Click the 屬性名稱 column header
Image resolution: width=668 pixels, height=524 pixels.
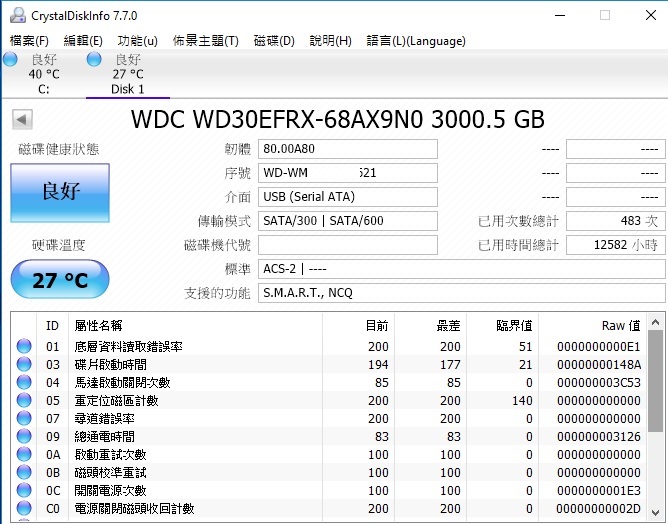click(x=195, y=325)
